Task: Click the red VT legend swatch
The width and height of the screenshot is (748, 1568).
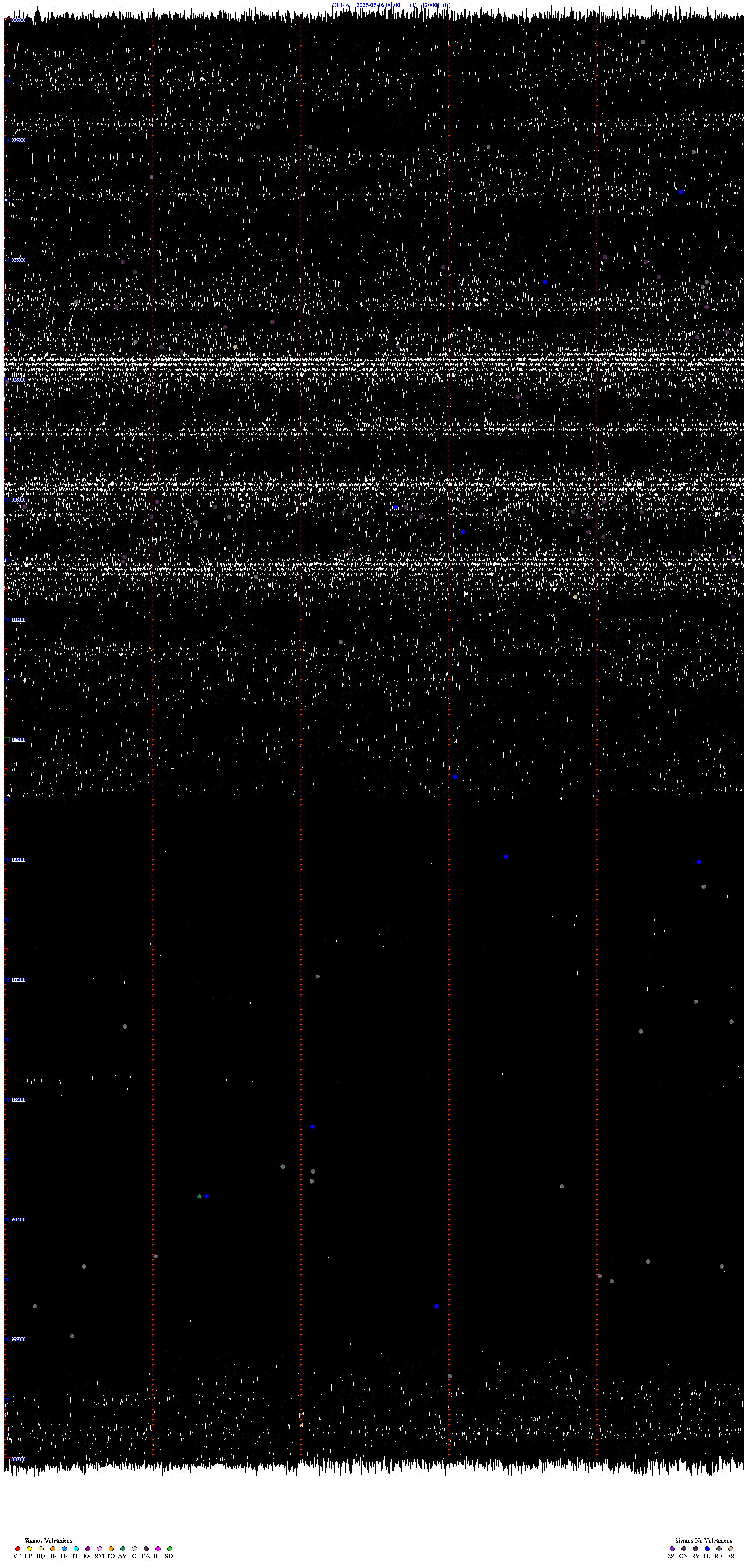Action: [x=18, y=1549]
